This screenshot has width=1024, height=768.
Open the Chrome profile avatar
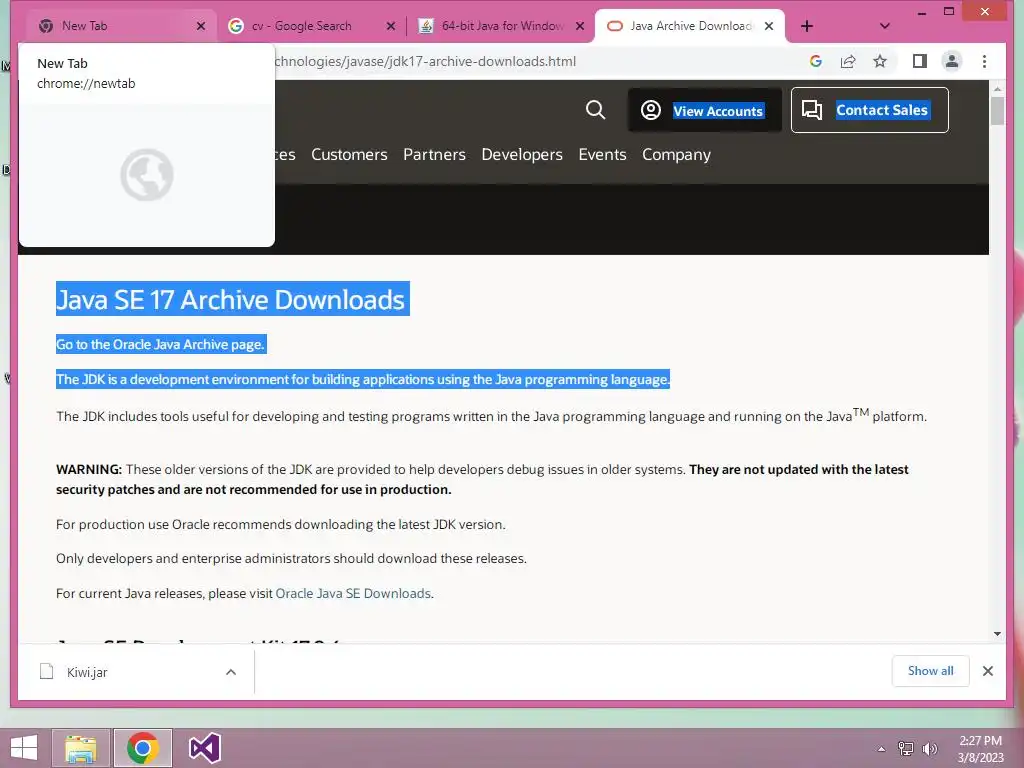pyautogui.click(x=952, y=61)
